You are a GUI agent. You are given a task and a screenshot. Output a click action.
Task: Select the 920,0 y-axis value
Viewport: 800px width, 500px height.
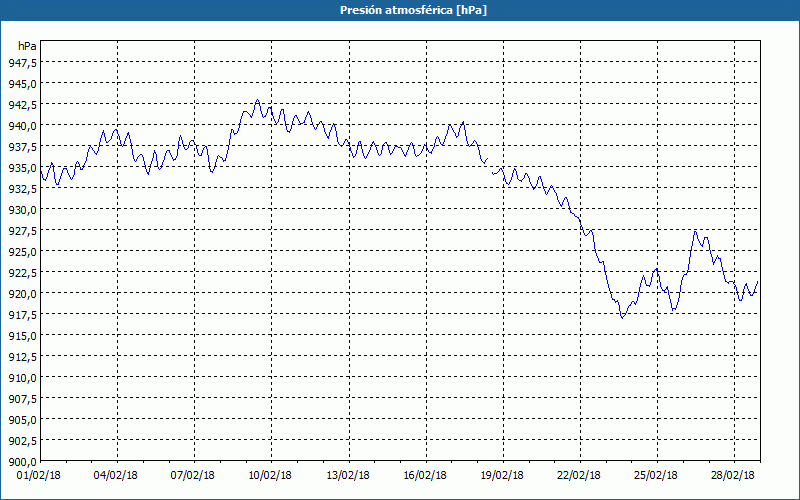click(22, 293)
